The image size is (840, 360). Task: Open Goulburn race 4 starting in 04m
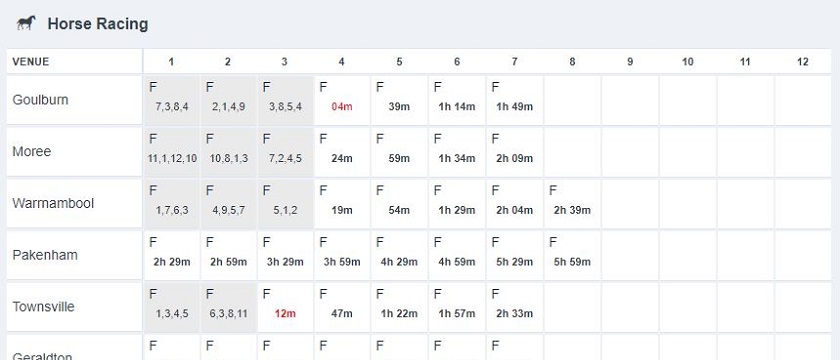click(341, 100)
